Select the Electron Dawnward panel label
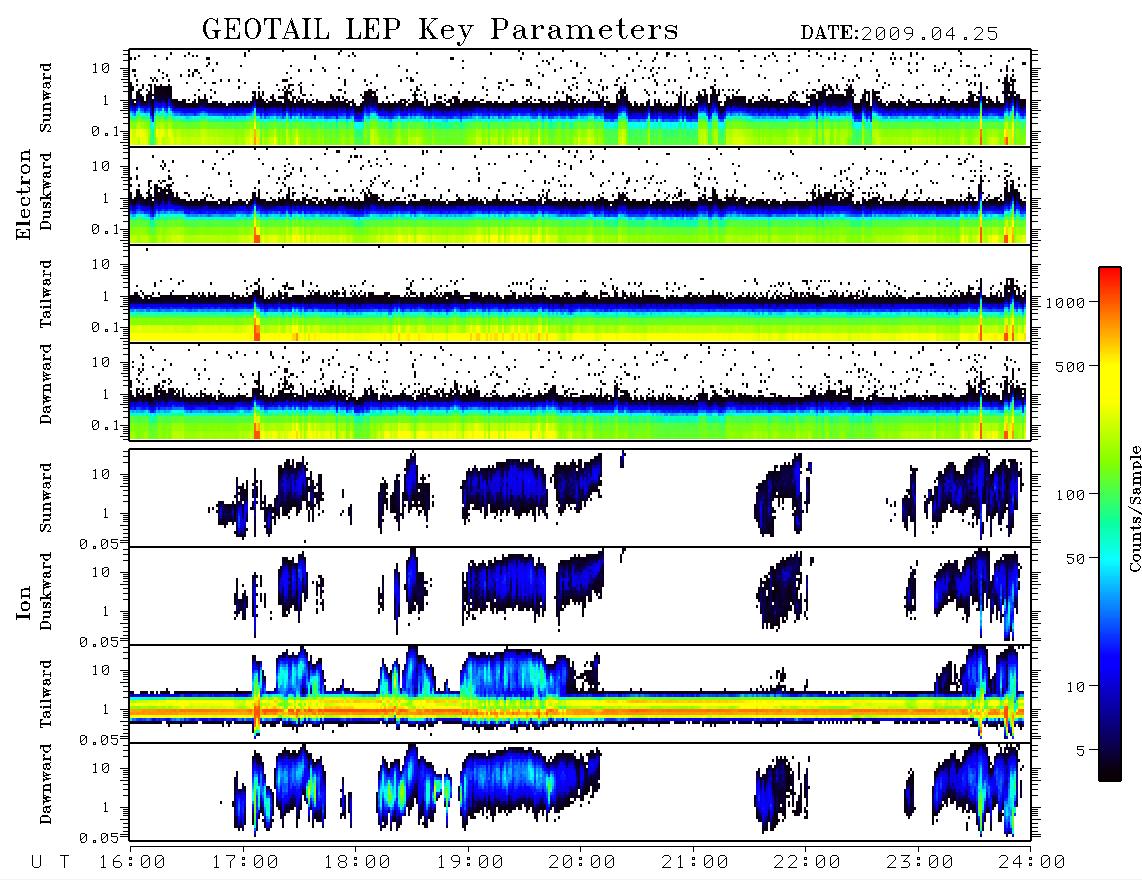Viewport: 1142px width, 880px height. tap(45, 384)
